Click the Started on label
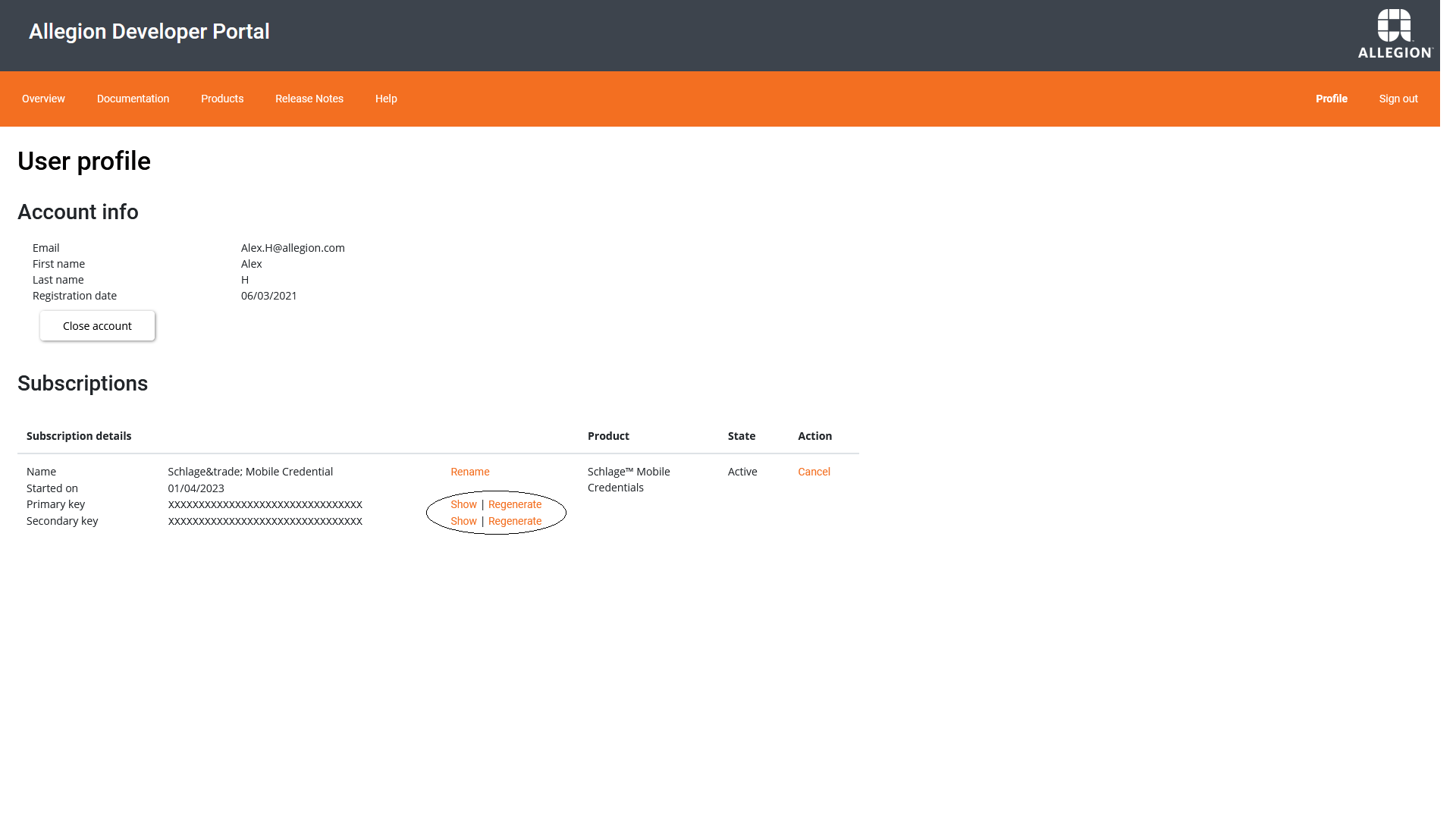The height and width of the screenshot is (819, 1456). pyautogui.click(x=52, y=488)
